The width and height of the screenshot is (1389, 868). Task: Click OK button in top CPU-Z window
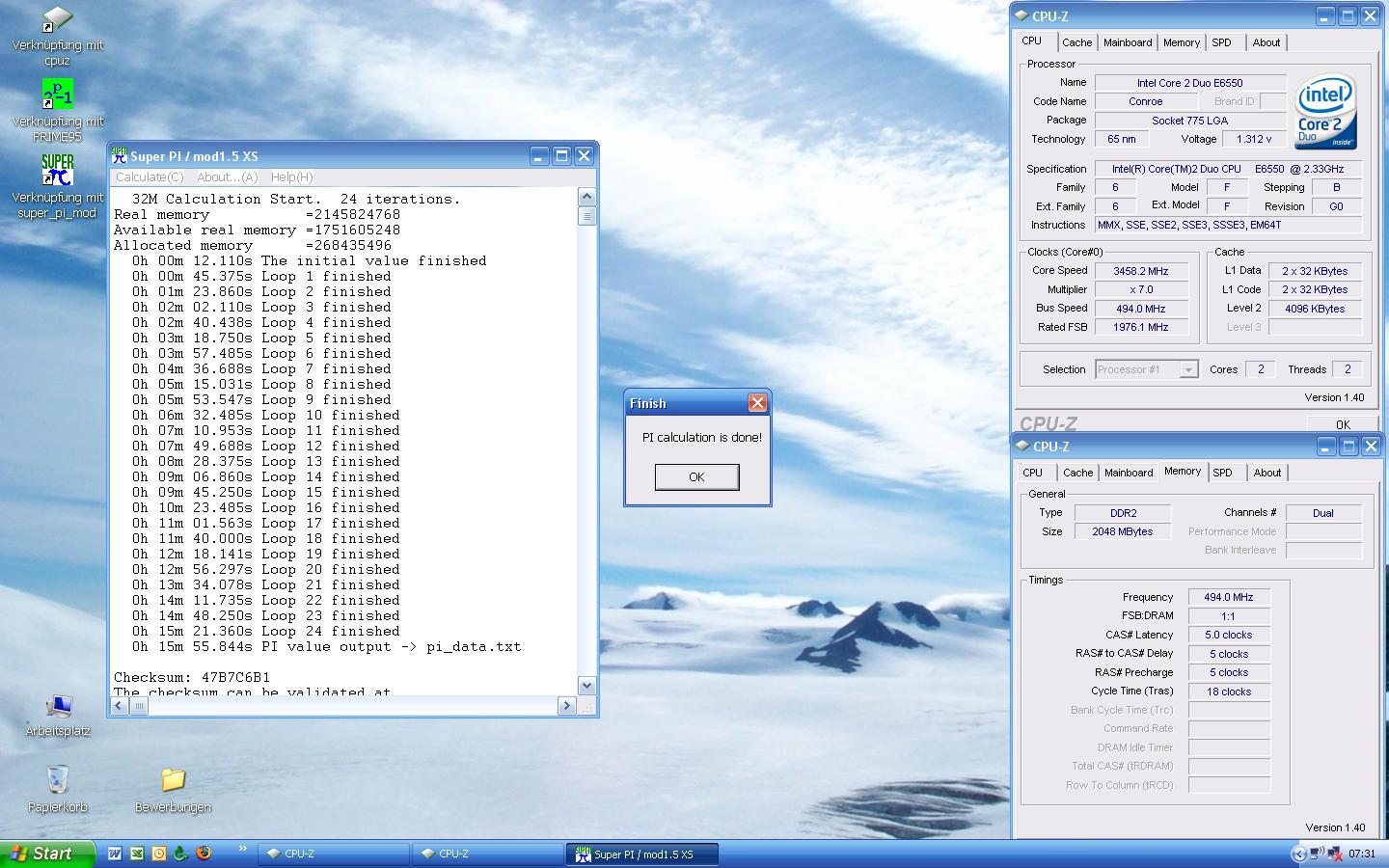tap(1343, 423)
